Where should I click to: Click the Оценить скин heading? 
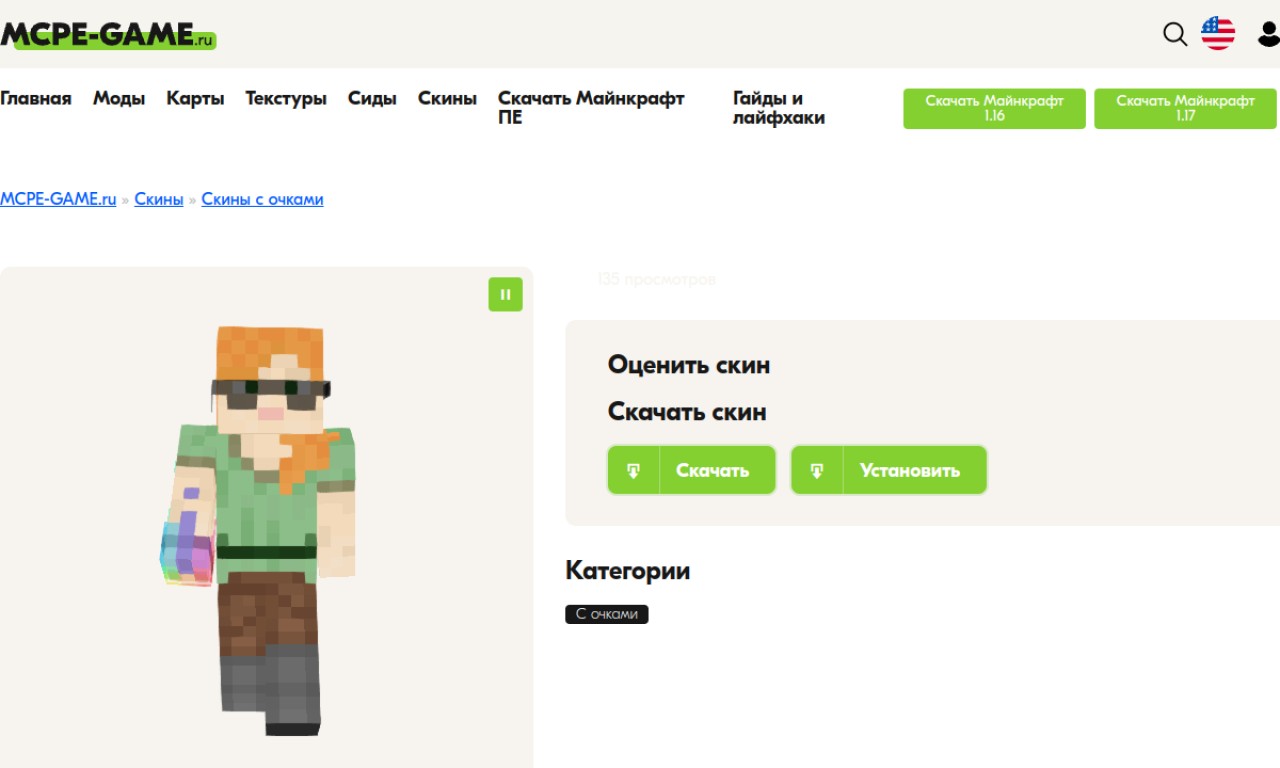point(689,364)
